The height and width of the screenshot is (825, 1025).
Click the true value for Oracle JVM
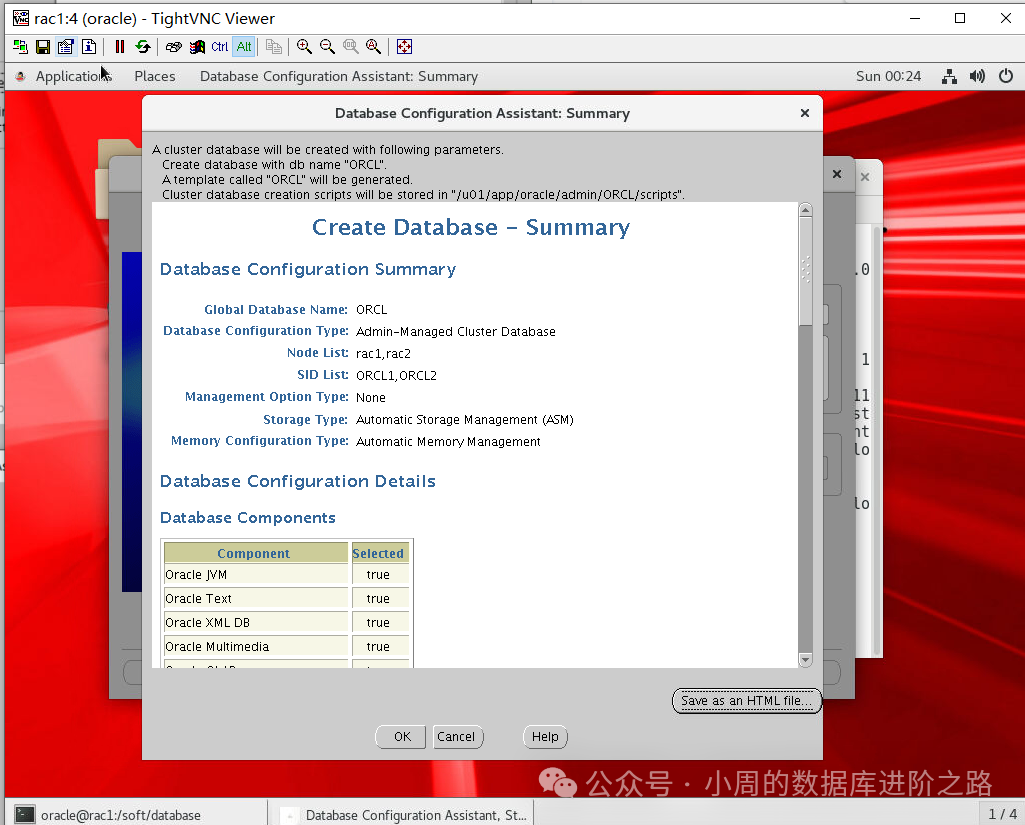(378, 575)
